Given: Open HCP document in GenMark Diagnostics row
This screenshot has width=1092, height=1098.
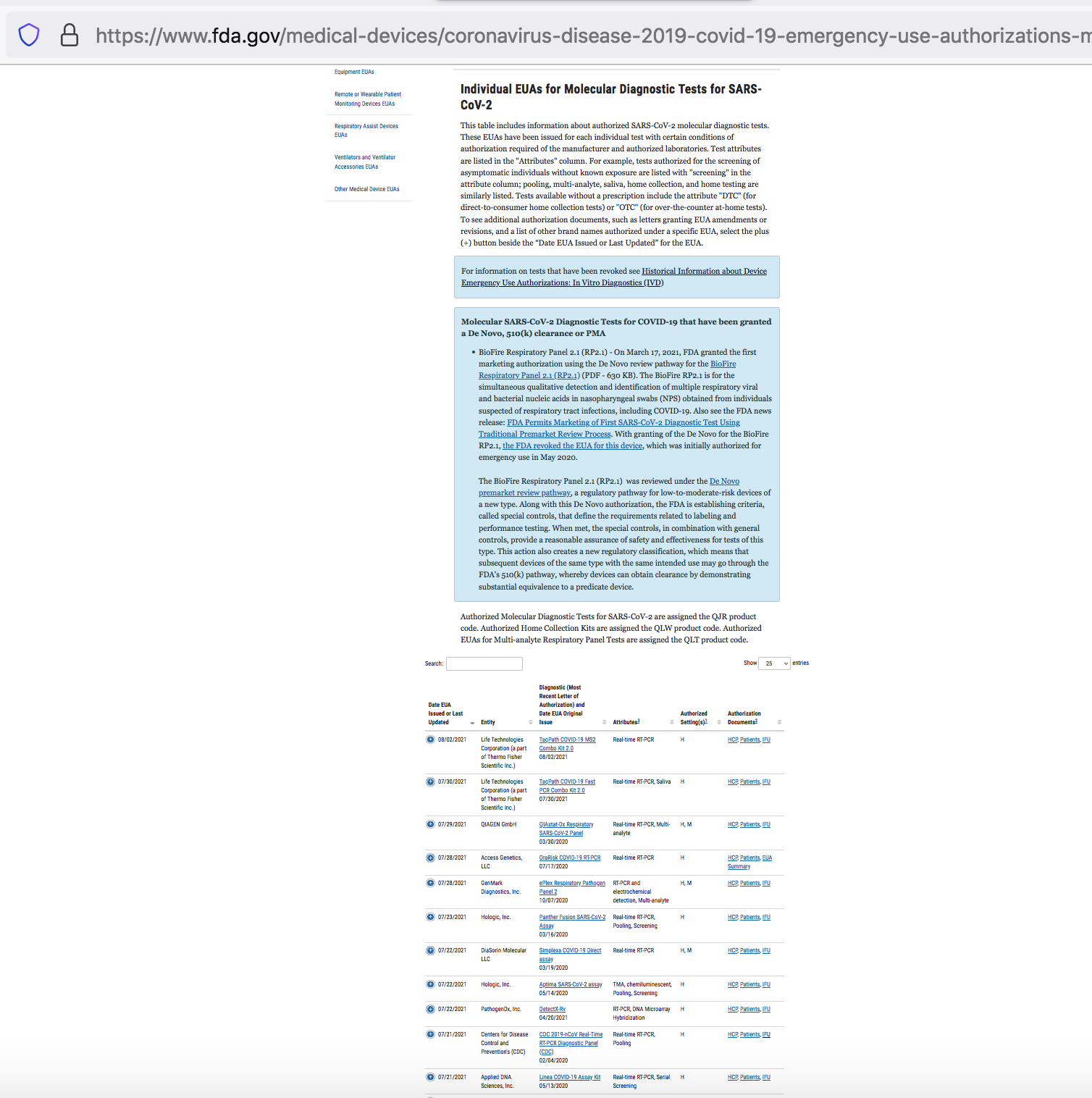Looking at the screenshot, I should coord(733,883).
